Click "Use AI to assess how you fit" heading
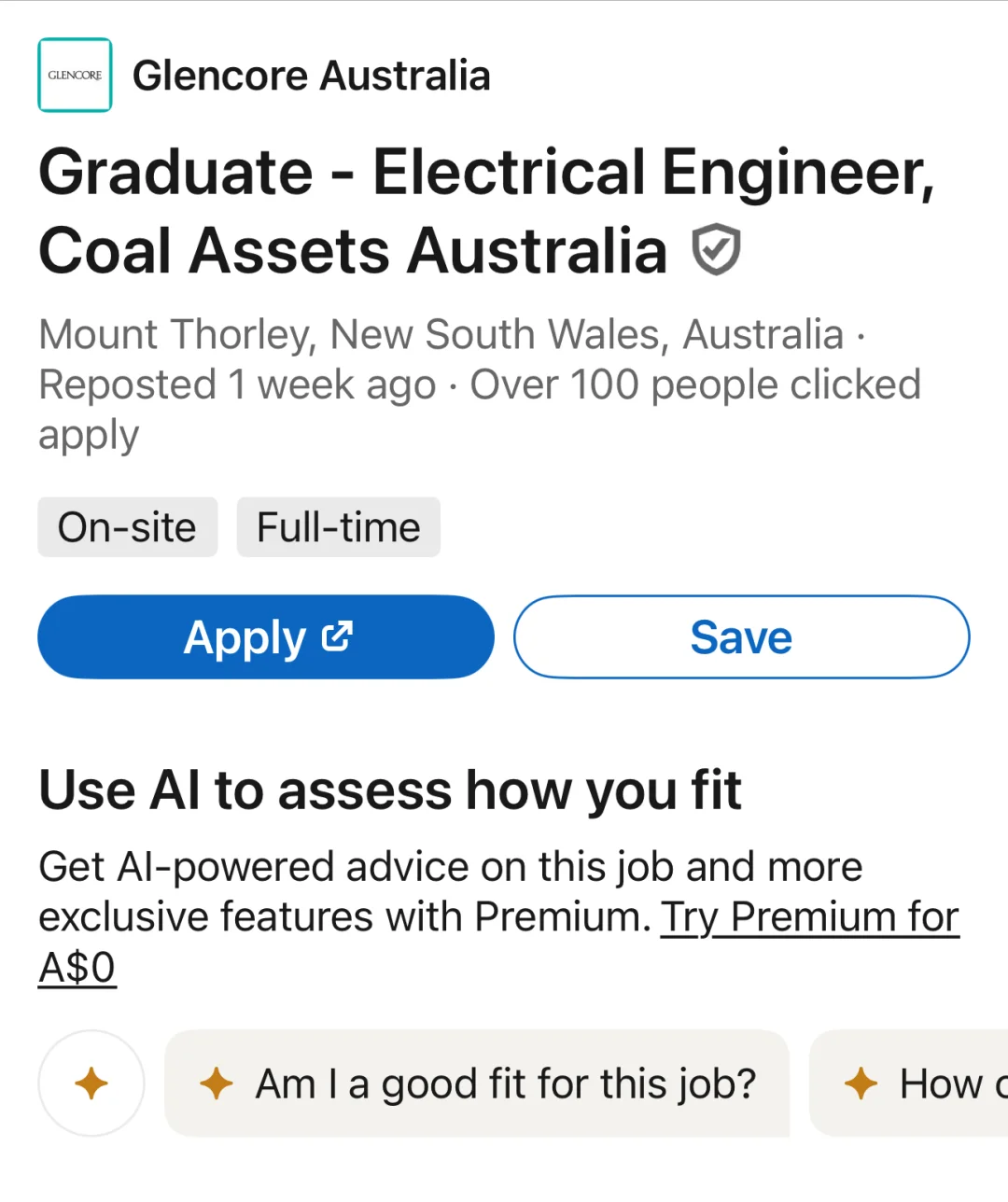 pyautogui.click(x=390, y=790)
